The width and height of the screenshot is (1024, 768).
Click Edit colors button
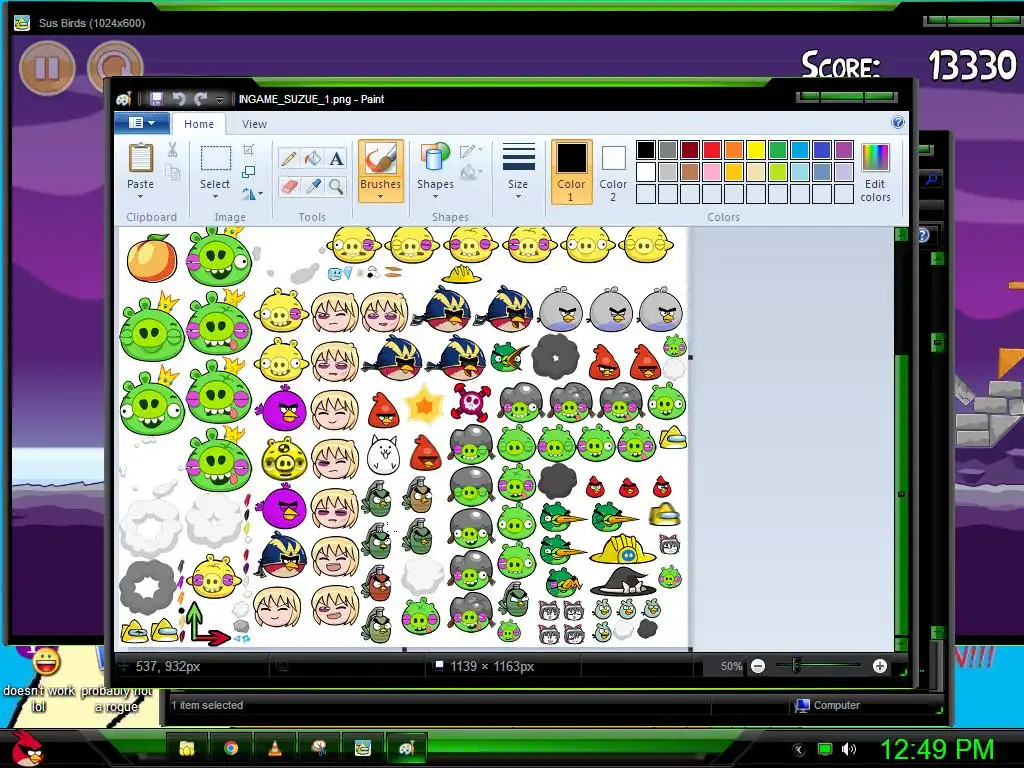[875, 173]
